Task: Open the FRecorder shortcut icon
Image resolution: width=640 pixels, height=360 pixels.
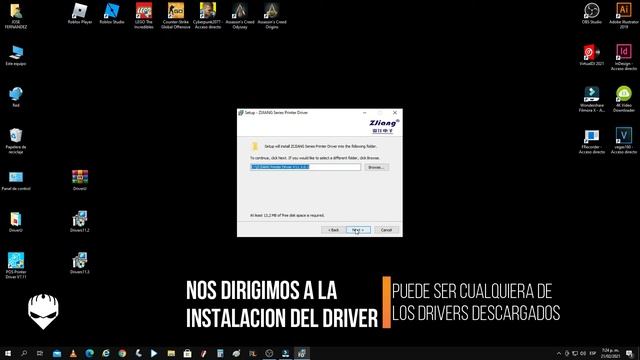Action: [592, 141]
